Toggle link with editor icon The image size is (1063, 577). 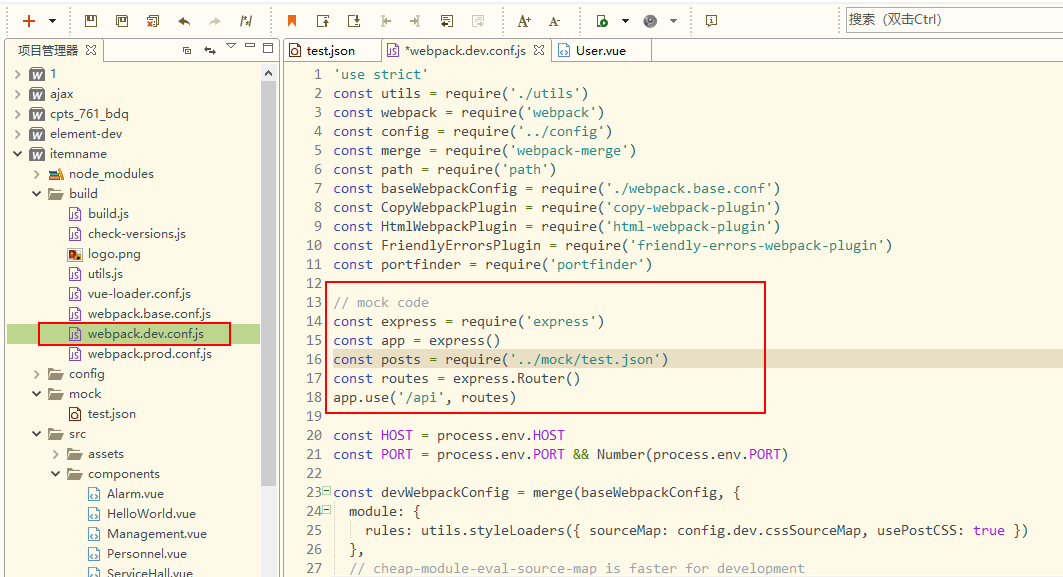pyautogui.click(x=209, y=50)
